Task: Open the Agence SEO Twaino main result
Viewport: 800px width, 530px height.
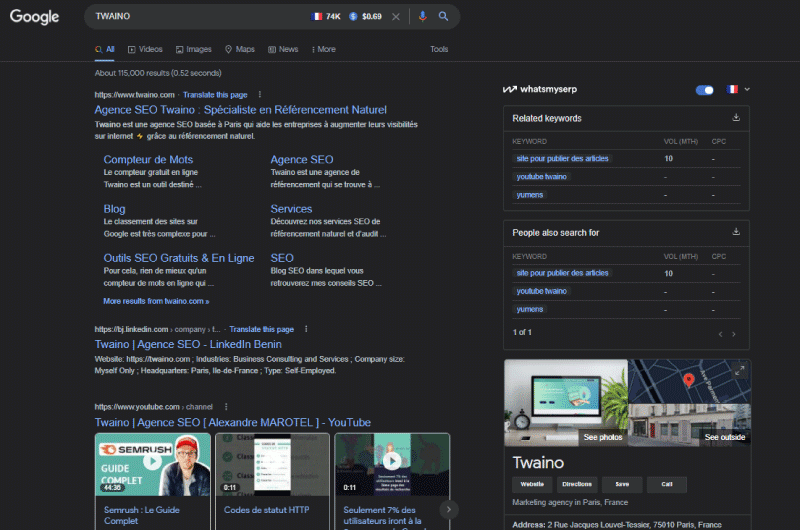Action: (x=240, y=110)
